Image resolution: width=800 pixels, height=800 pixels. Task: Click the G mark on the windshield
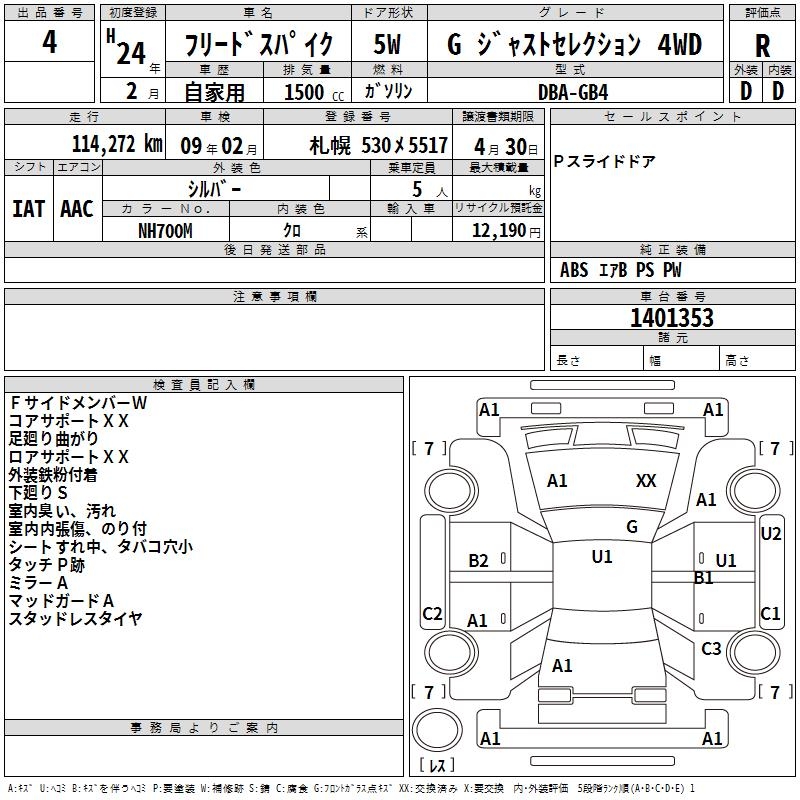click(x=631, y=527)
